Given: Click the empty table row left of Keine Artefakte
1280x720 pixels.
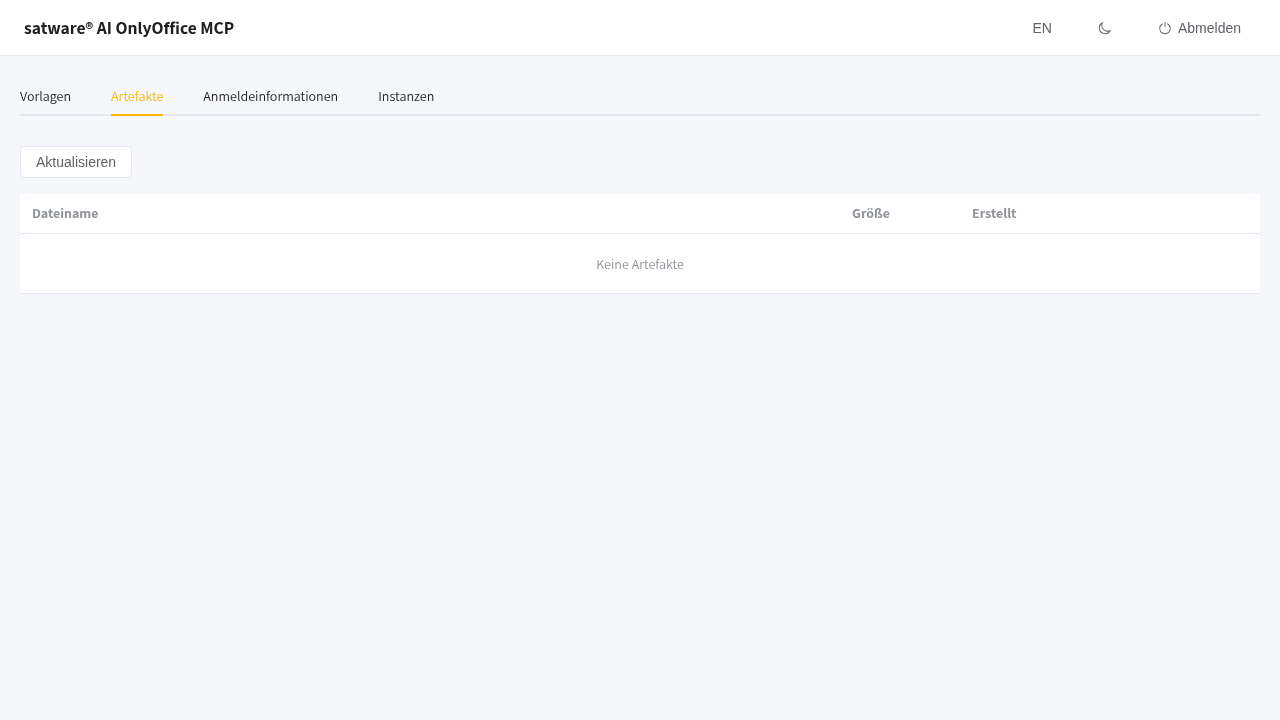Looking at the screenshot, I should pyautogui.click(x=300, y=264).
